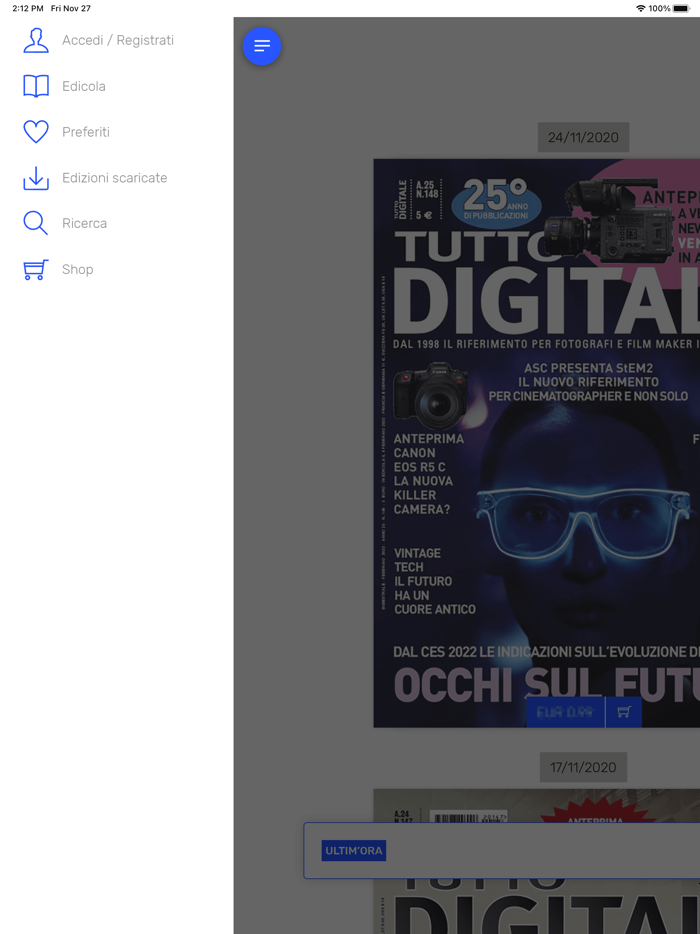This screenshot has width=700, height=934.
Task: Tap the ULTIM'ORA news ticker bar
Action: click(x=502, y=851)
